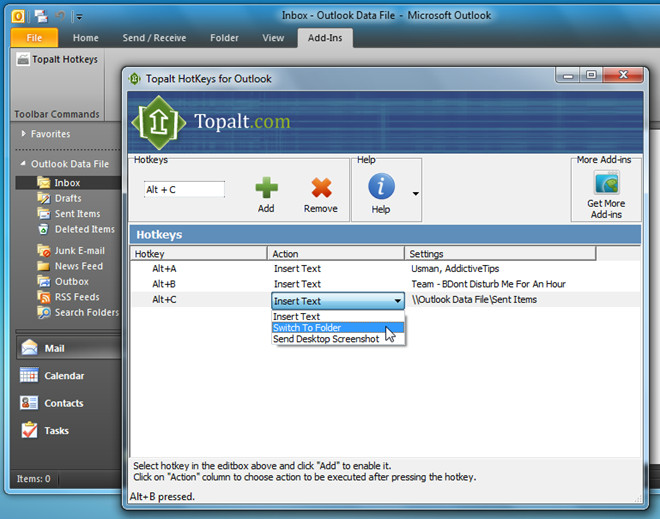Click the Topalt HotKeys window title icon
This screenshot has width=660, height=519.
coord(135,79)
